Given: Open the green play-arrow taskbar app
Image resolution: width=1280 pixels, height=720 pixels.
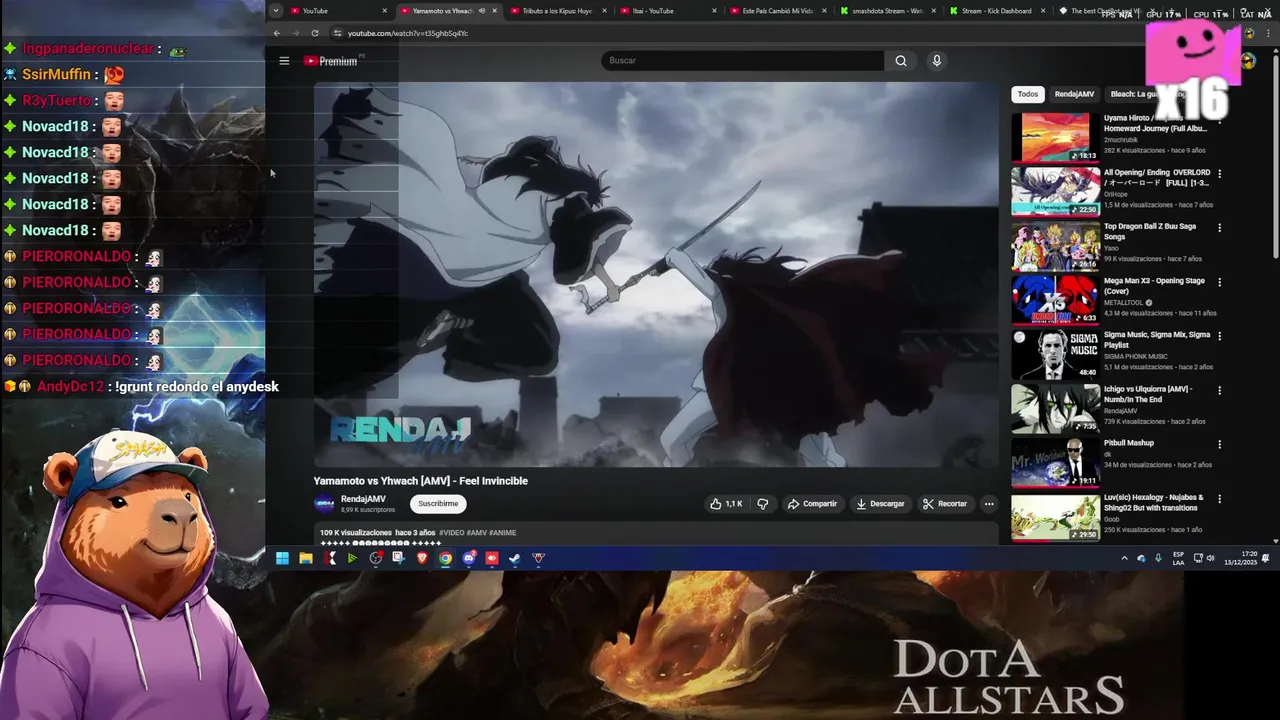Looking at the screenshot, I should tap(352, 558).
